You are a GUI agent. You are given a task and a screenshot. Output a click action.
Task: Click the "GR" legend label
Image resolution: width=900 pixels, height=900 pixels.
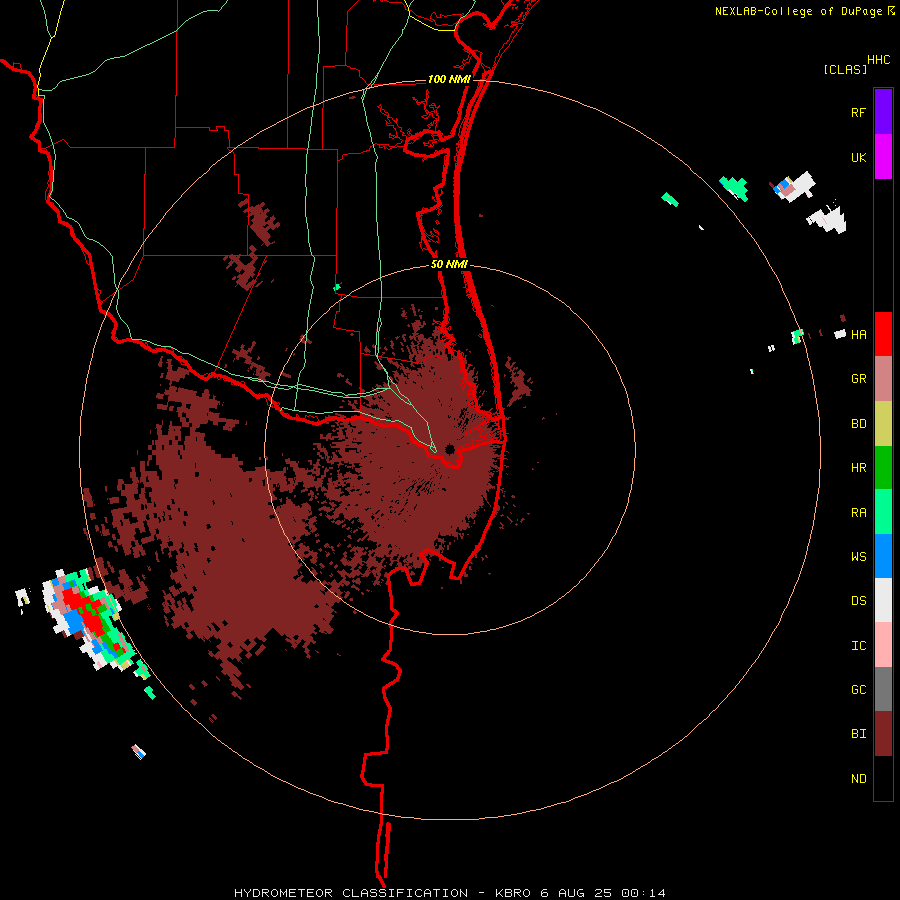pyautogui.click(x=858, y=379)
